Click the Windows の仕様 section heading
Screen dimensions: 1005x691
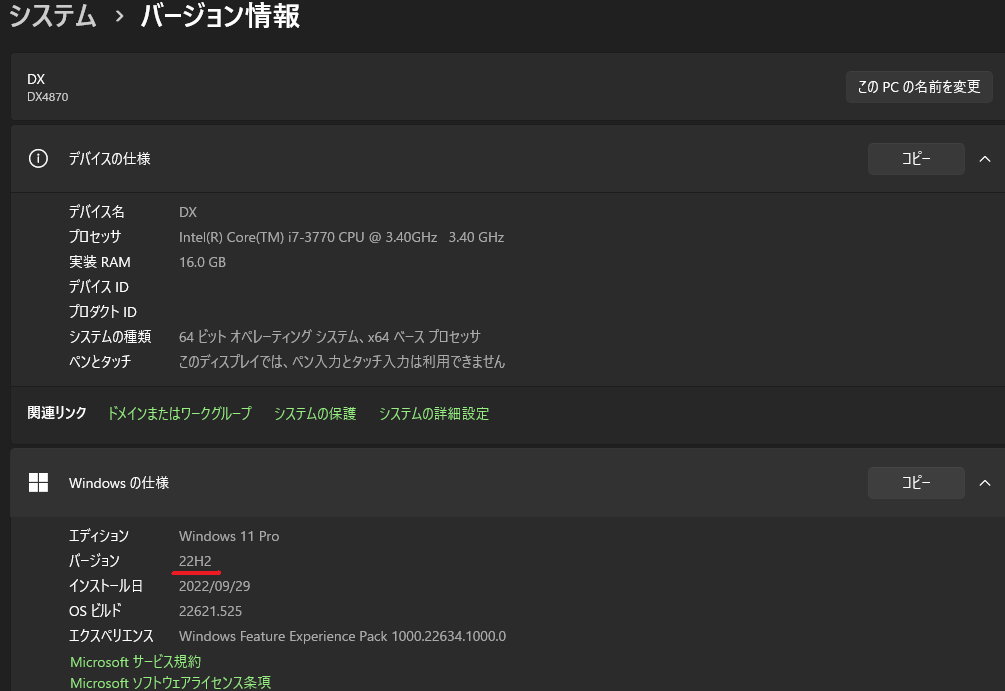(119, 483)
